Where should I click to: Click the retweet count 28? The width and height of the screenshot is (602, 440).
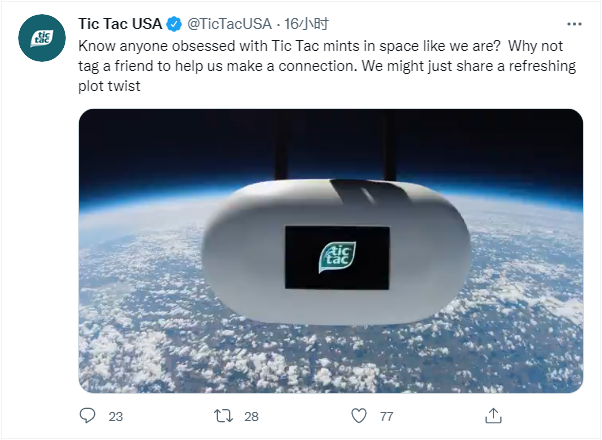coord(251,417)
